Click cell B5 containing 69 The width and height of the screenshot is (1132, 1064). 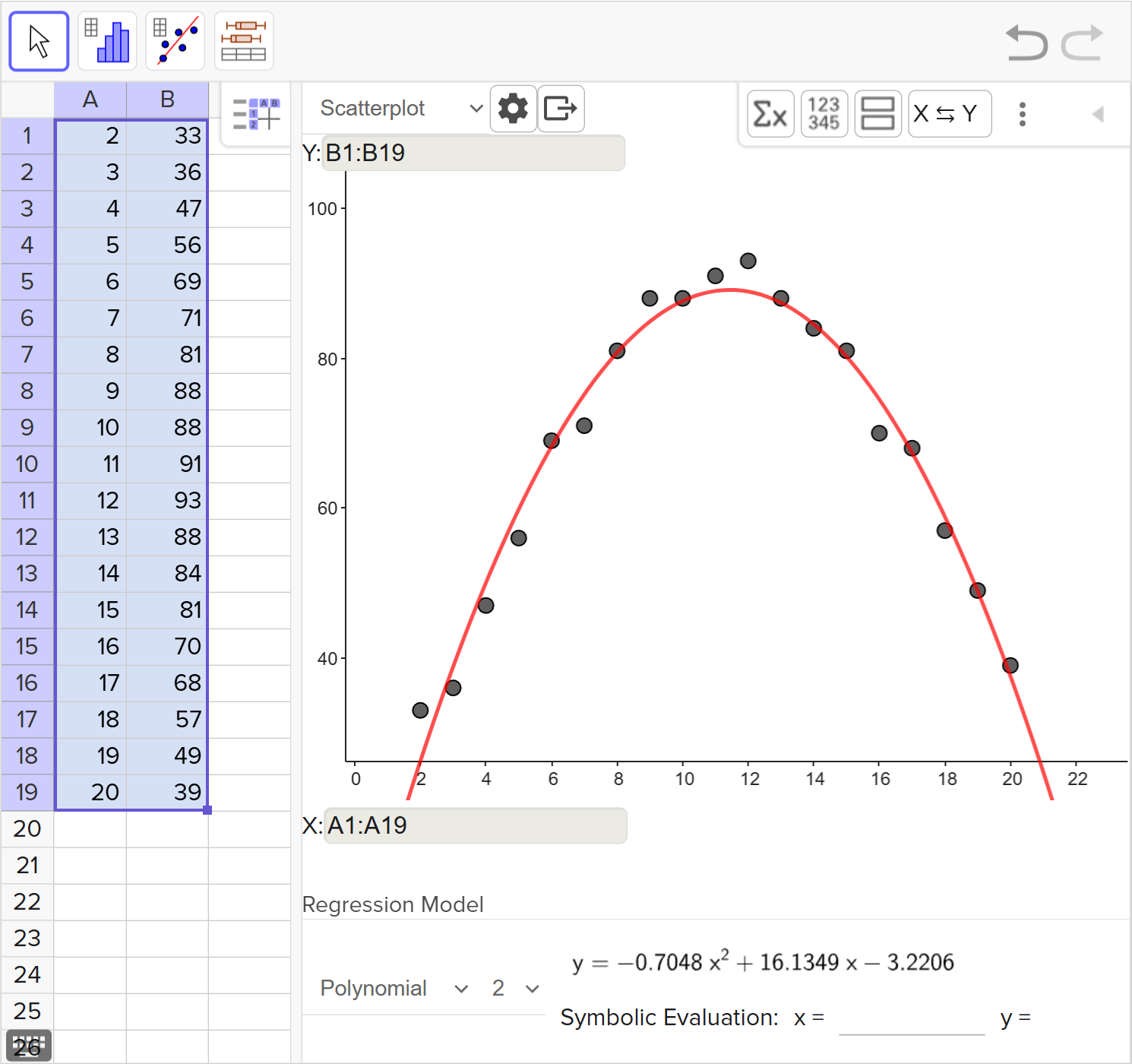point(167,282)
